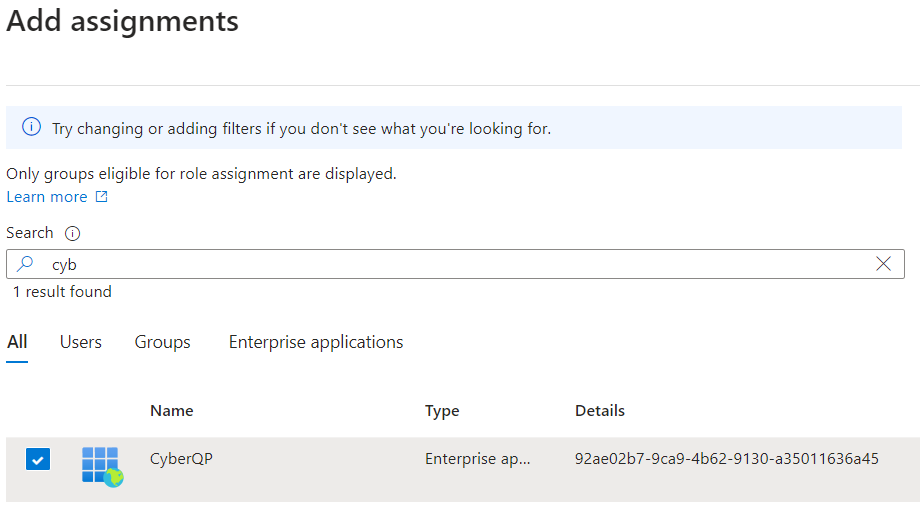Clear the search field with the X
Image resolution: width=920 pixels, height=505 pixels.
click(x=883, y=264)
